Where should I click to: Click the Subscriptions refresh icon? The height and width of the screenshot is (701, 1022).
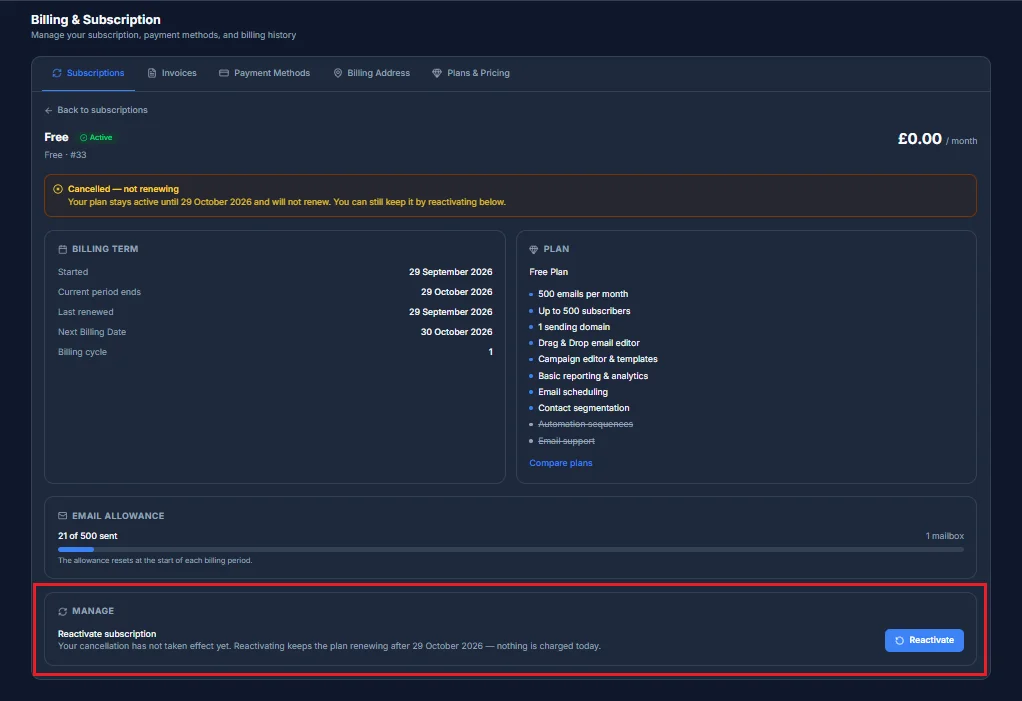57,73
